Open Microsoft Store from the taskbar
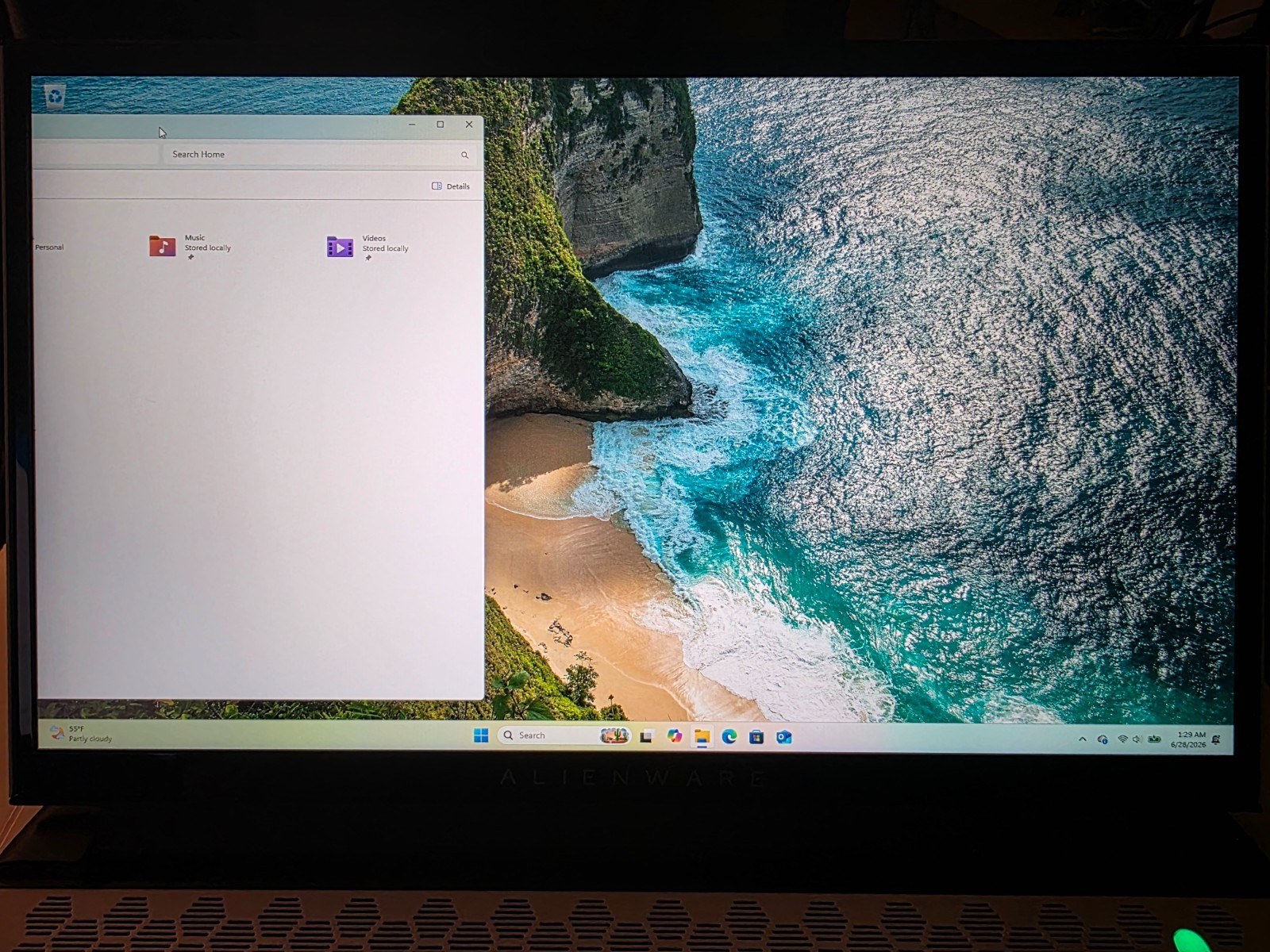Screen dimensions: 1270x952 pos(756,737)
